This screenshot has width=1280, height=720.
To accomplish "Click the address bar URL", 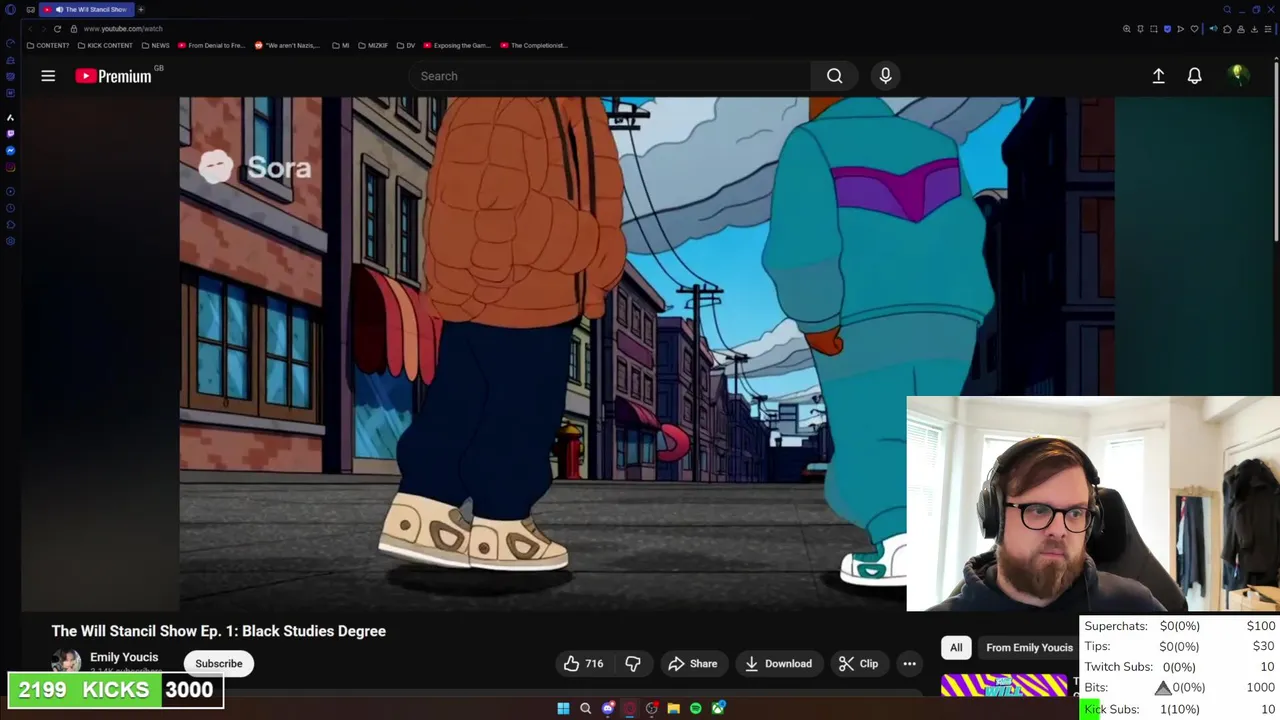I will [123, 29].
